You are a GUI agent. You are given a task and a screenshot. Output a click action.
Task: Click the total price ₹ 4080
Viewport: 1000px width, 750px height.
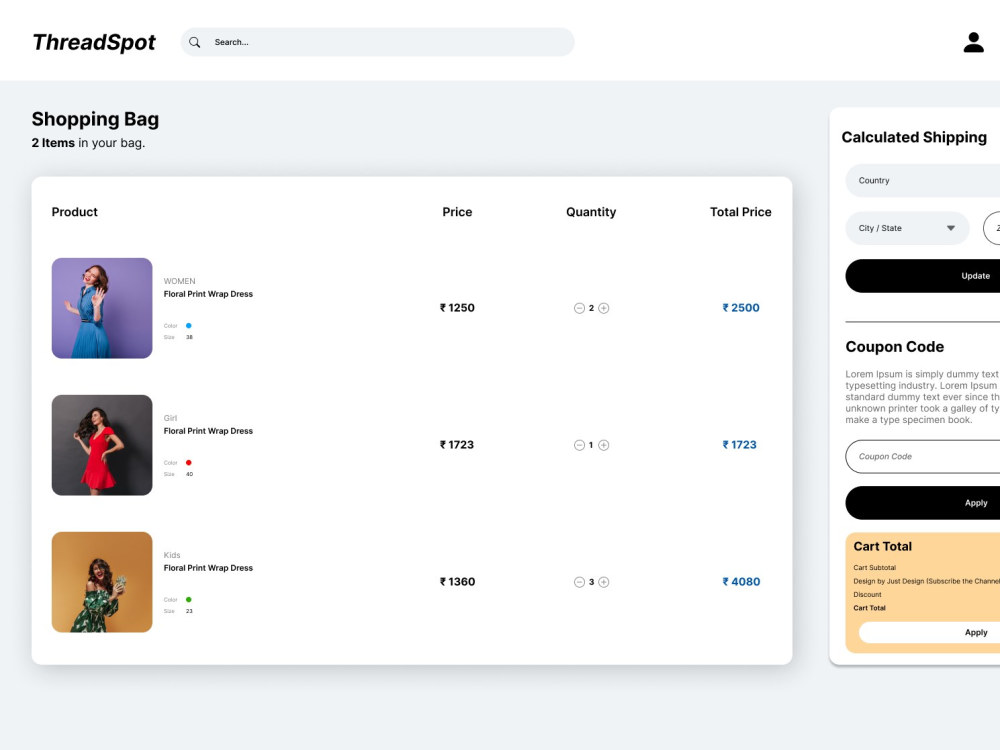(x=741, y=582)
